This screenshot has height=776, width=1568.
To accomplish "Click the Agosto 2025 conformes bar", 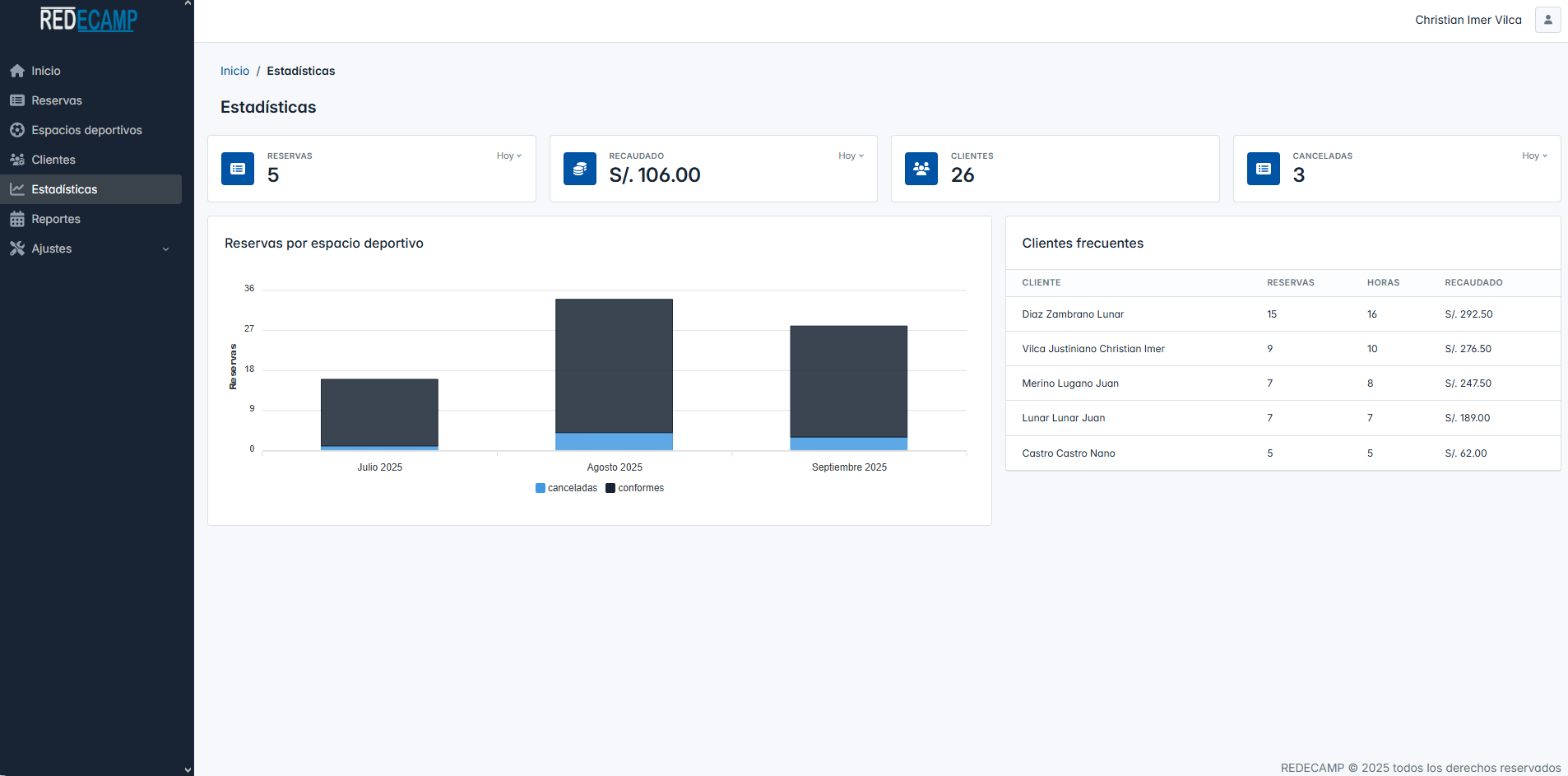I will coord(614,365).
